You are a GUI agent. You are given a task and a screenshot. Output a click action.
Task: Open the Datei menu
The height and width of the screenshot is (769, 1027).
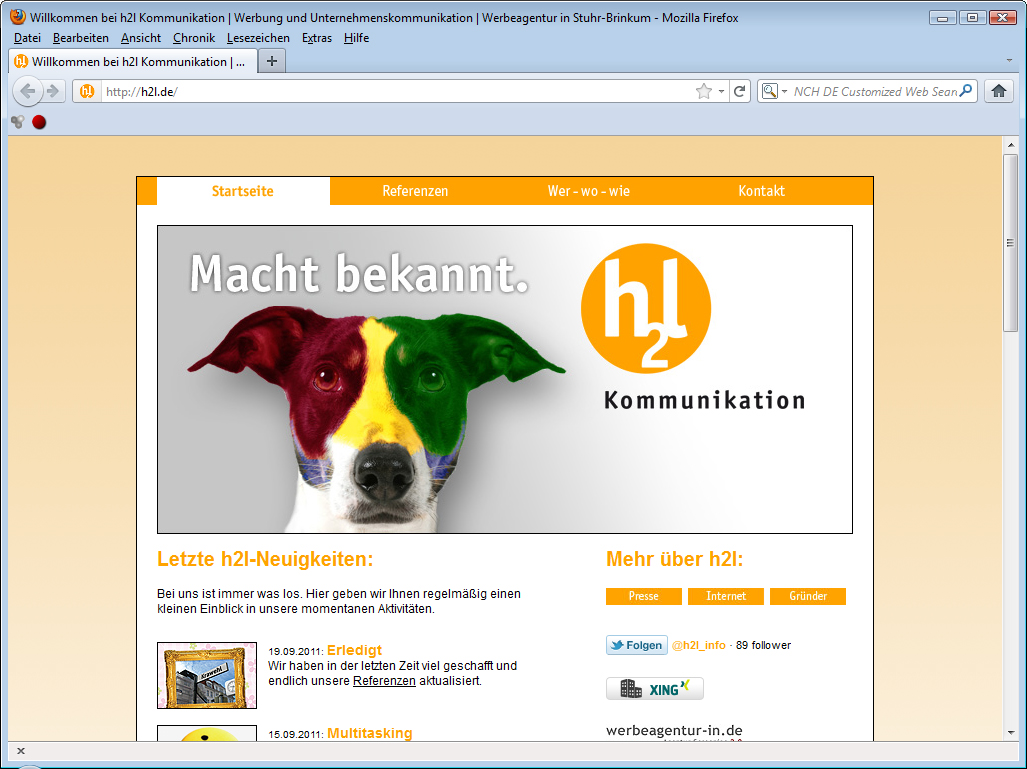coord(28,38)
